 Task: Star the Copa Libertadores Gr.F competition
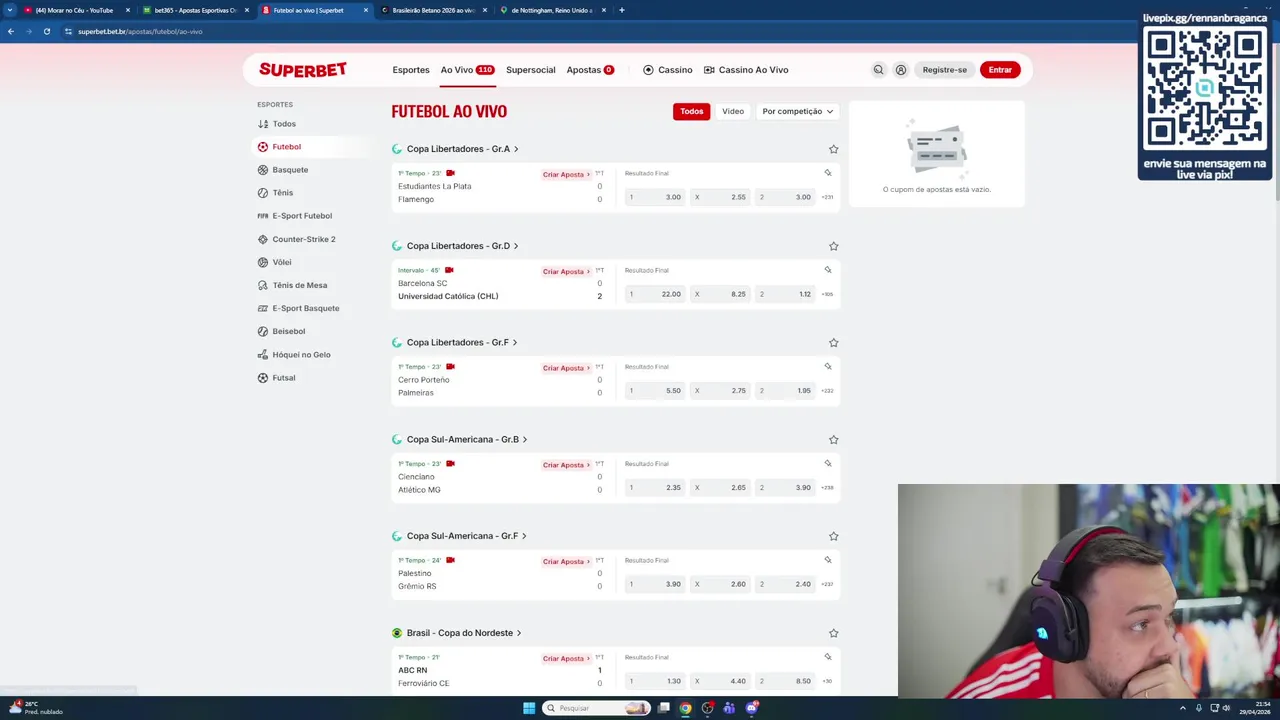(x=833, y=343)
